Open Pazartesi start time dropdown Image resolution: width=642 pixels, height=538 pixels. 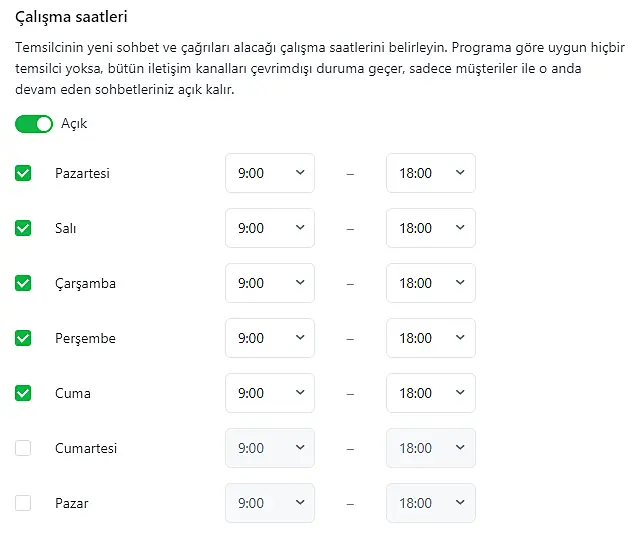270,173
